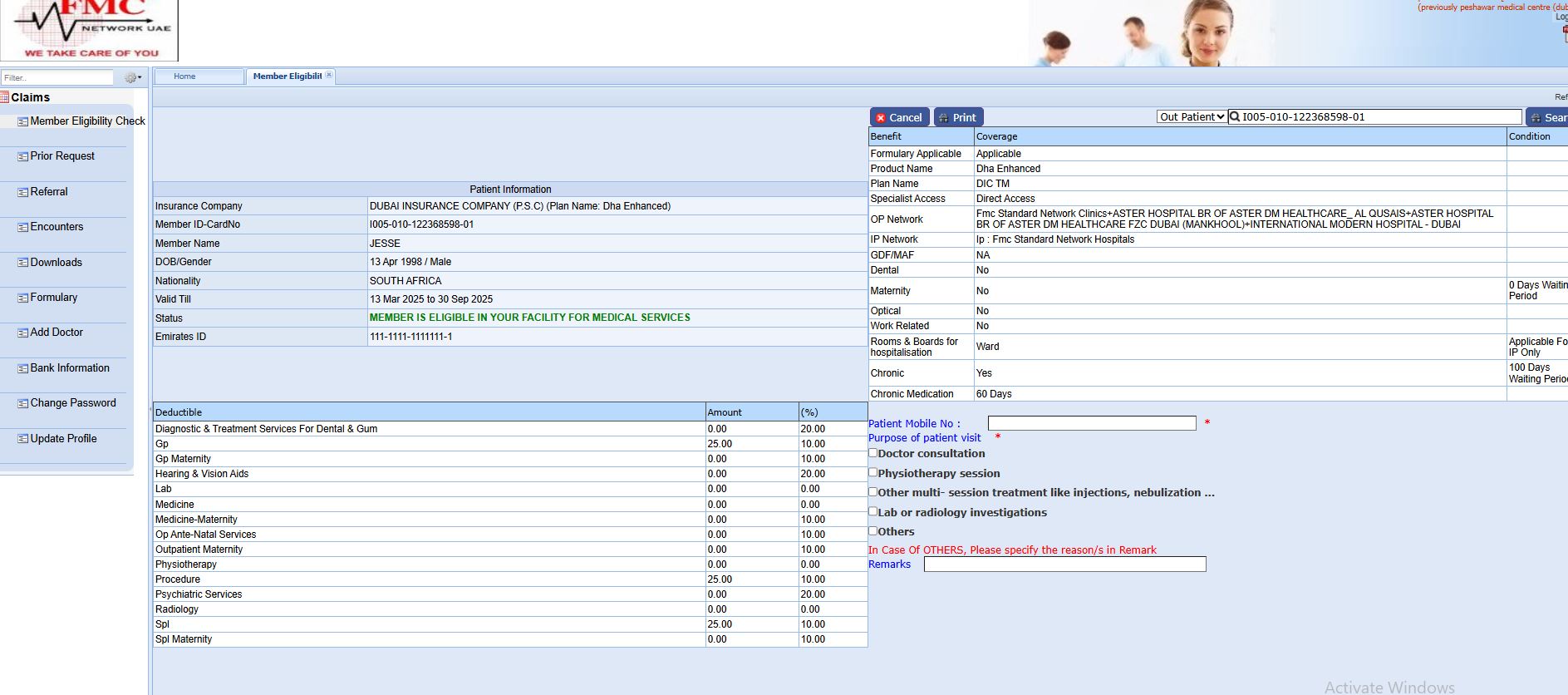Click the Patient Mobile No field
This screenshot has width=1568, height=695.
pyautogui.click(x=1091, y=424)
